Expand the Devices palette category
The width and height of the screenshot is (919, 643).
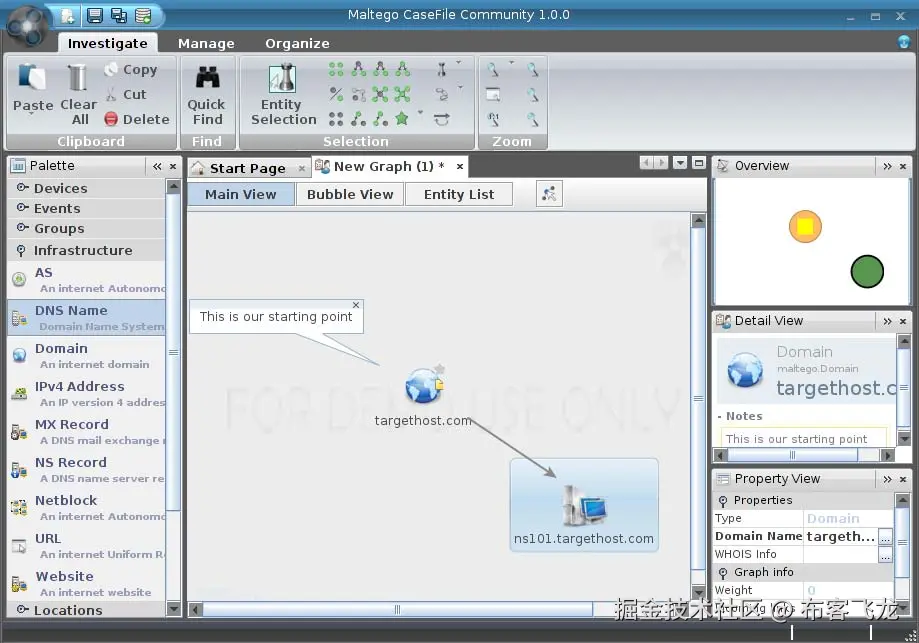(x=22, y=188)
